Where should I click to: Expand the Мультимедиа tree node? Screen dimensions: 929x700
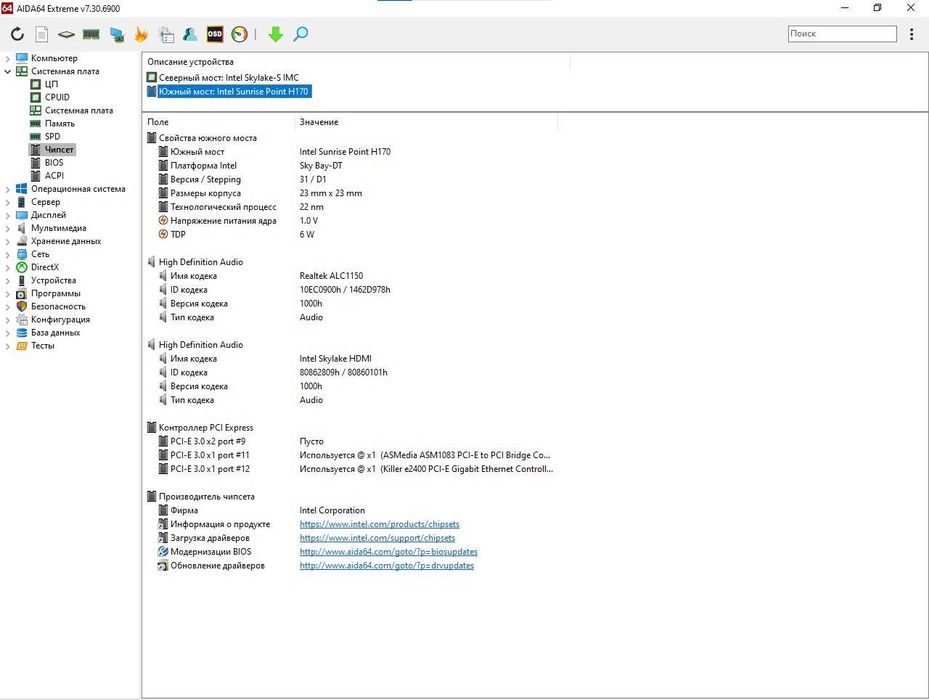tap(8, 228)
